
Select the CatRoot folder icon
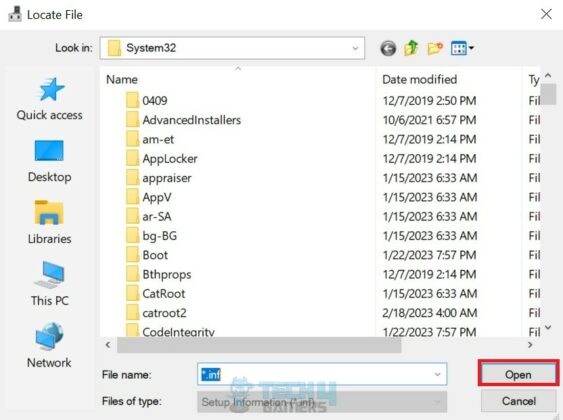tap(132, 294)
